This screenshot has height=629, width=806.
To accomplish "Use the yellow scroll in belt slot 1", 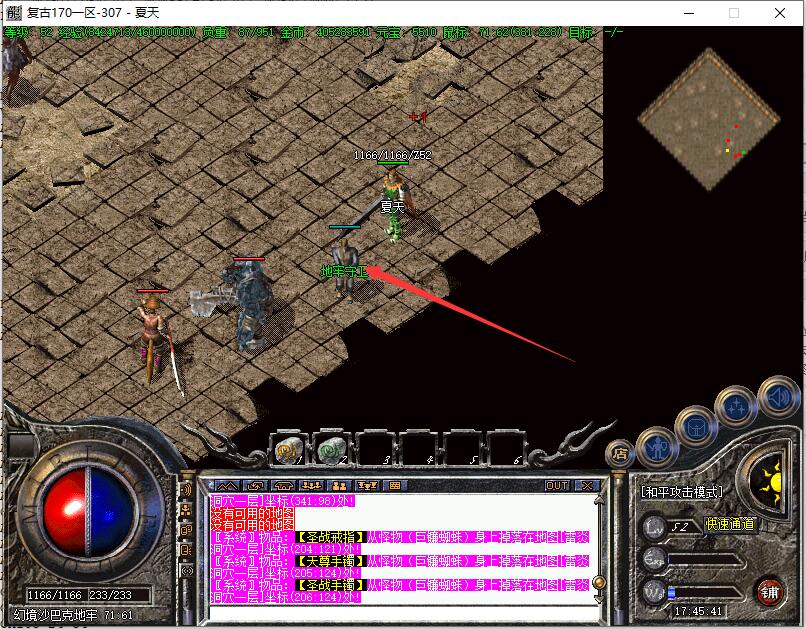I will pyautogui.click(x=288, y=451).
